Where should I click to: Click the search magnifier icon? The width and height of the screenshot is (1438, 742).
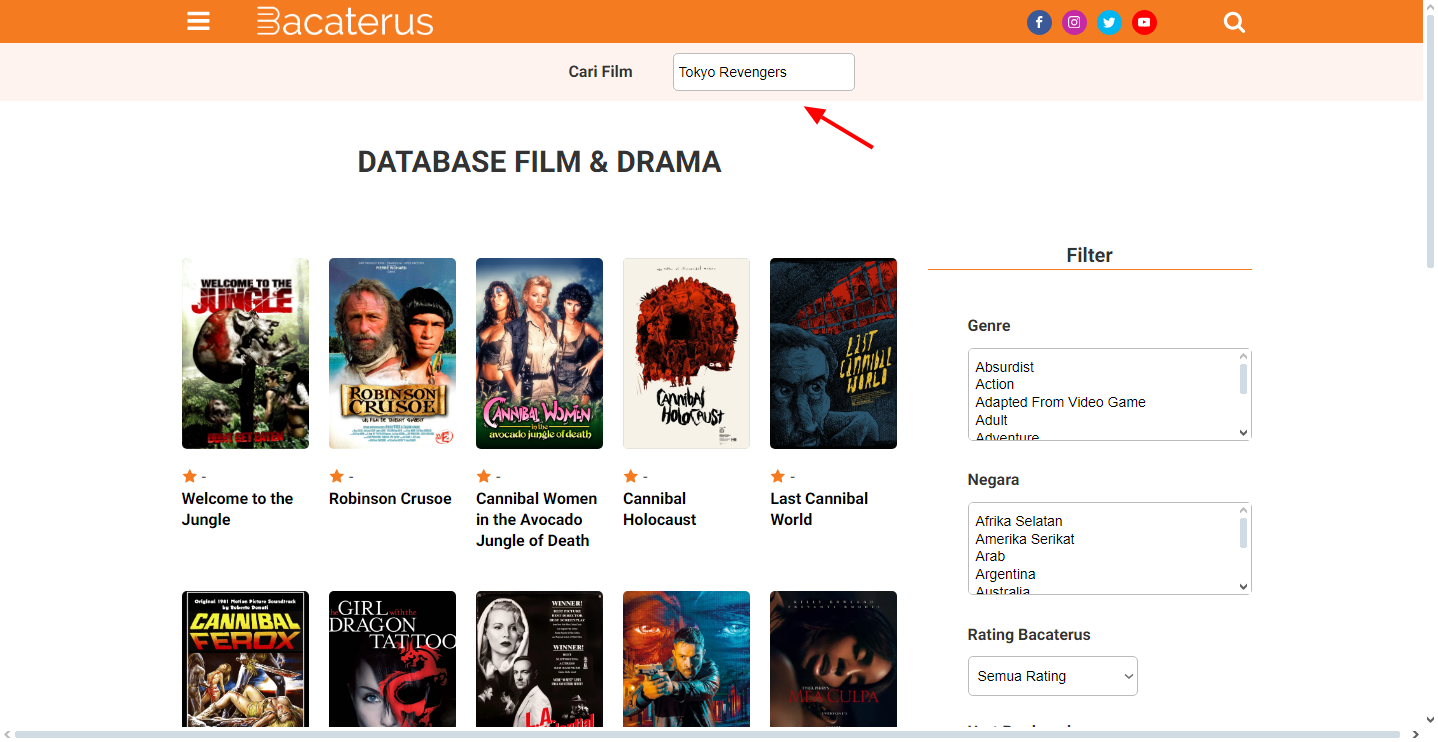click(1234, 22)
